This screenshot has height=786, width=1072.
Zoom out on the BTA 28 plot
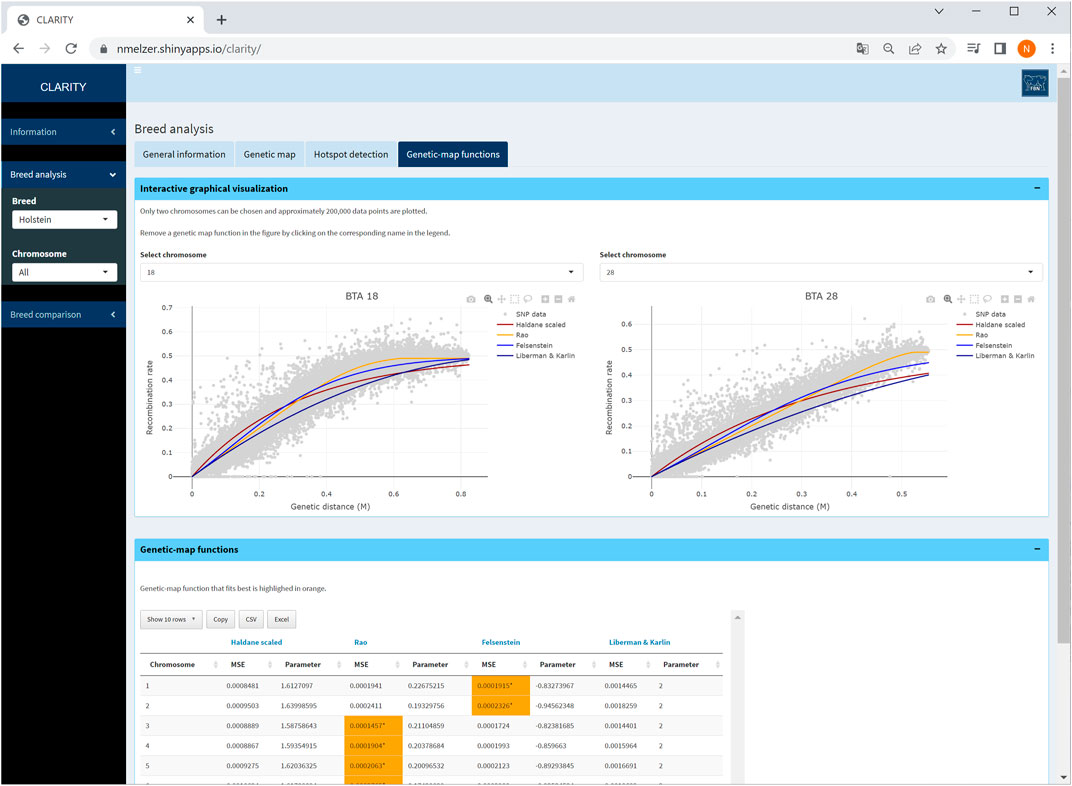point(1017,299)
